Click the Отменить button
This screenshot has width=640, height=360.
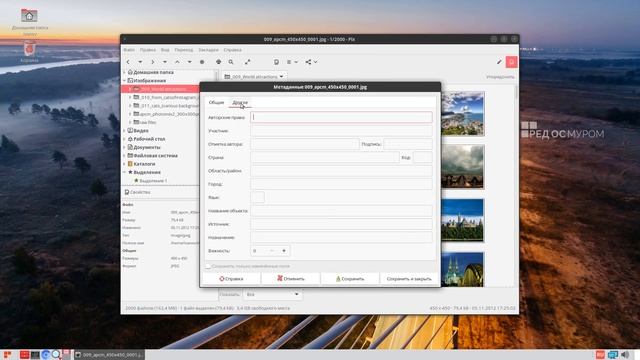click(291, 279)
